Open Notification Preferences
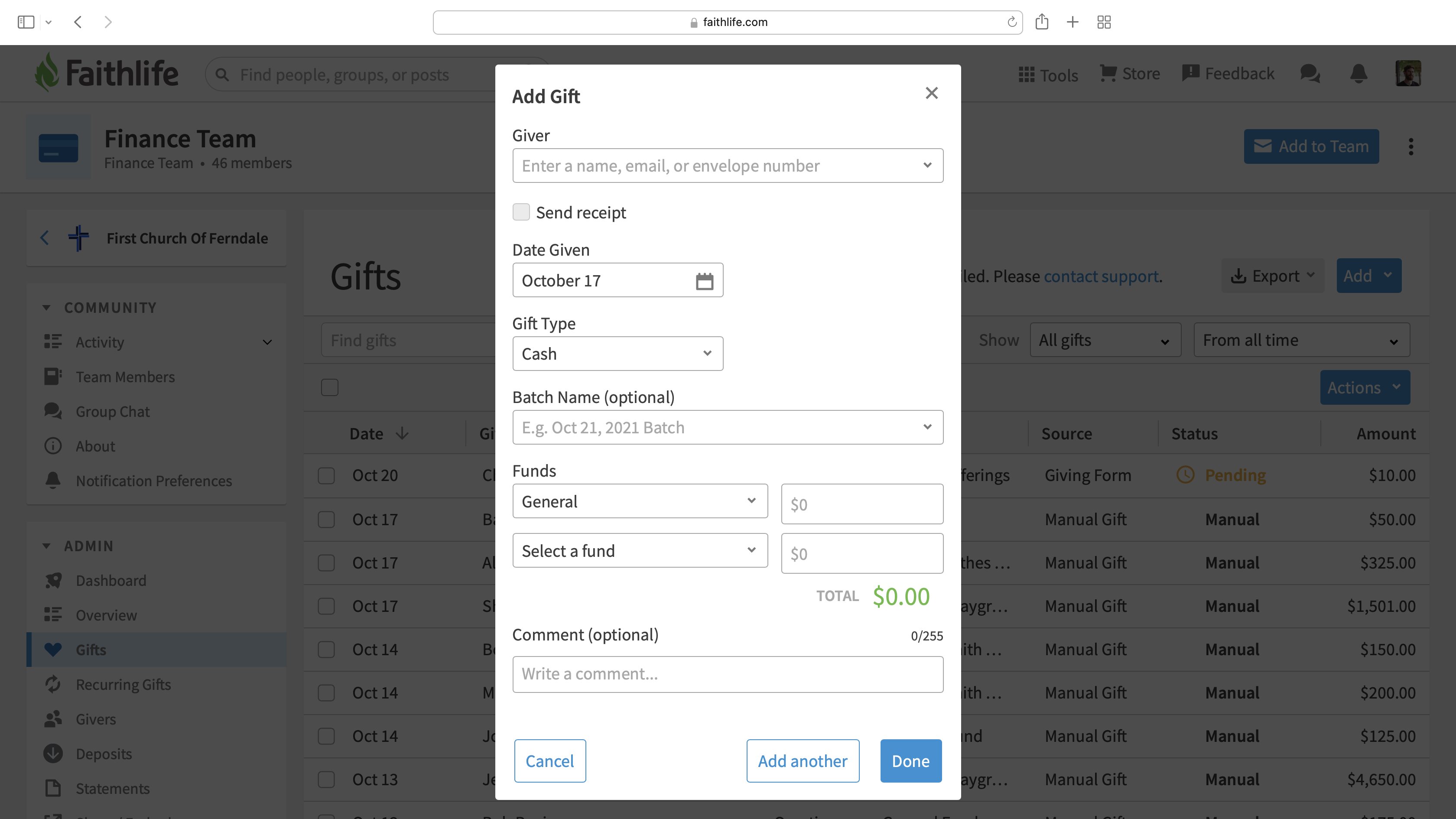The image size is (1456, 819). pos(154,481)
